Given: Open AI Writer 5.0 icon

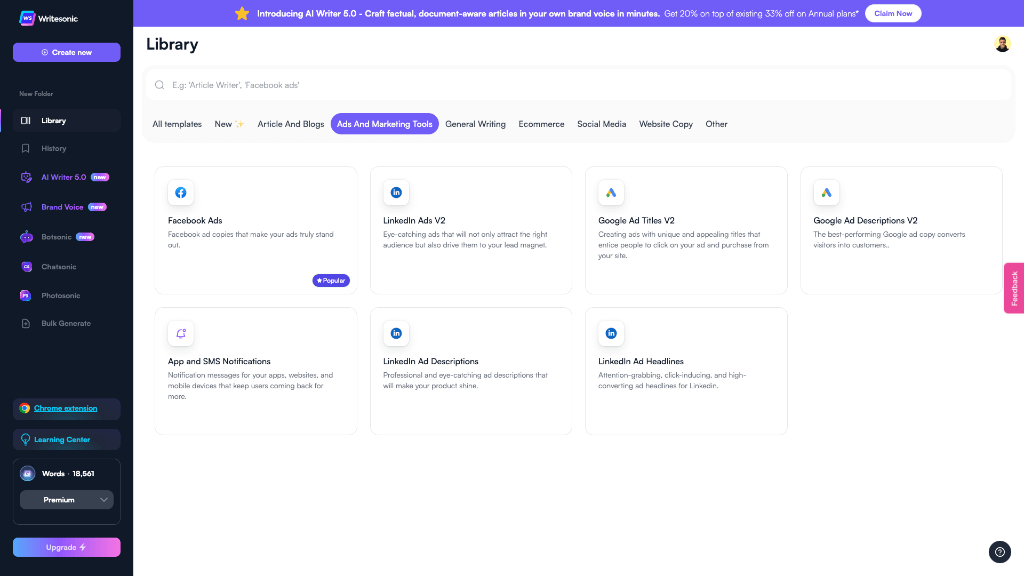Looking at the screenshot, I should tap(26, 177).
